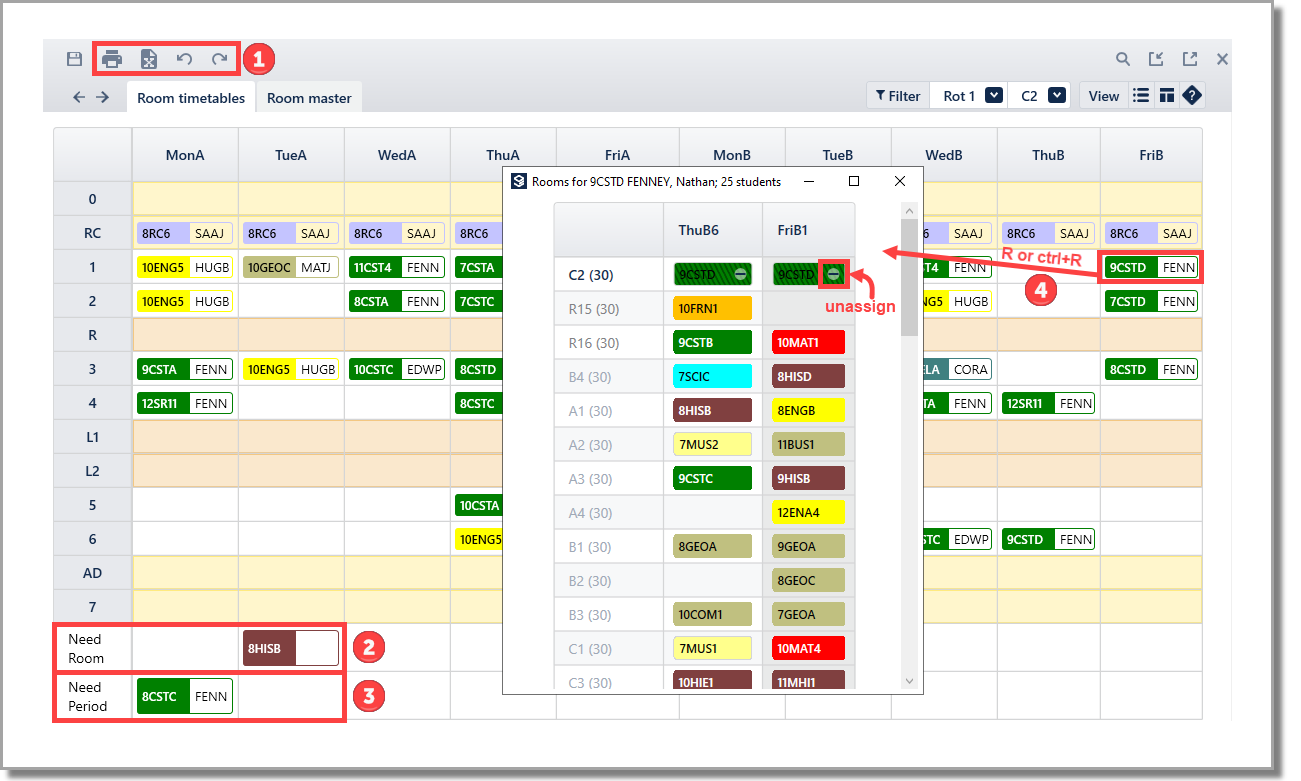
Task: Select 7CSTD FENN in FriB period 2
Action: [x=1151, y=301]
